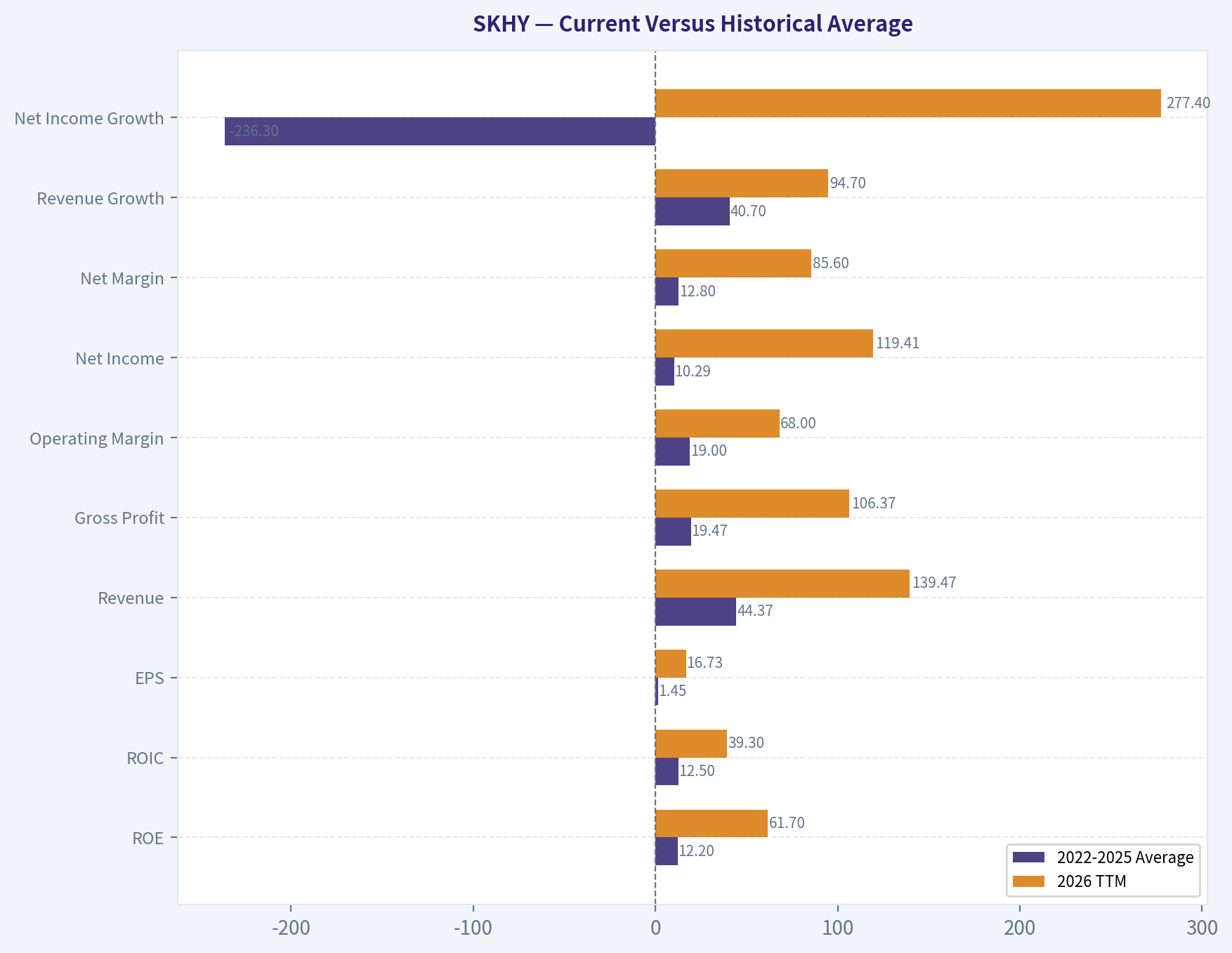The image size is (1232, 953).
Task: Click the value label 85.60
Action: pos(831,263)
